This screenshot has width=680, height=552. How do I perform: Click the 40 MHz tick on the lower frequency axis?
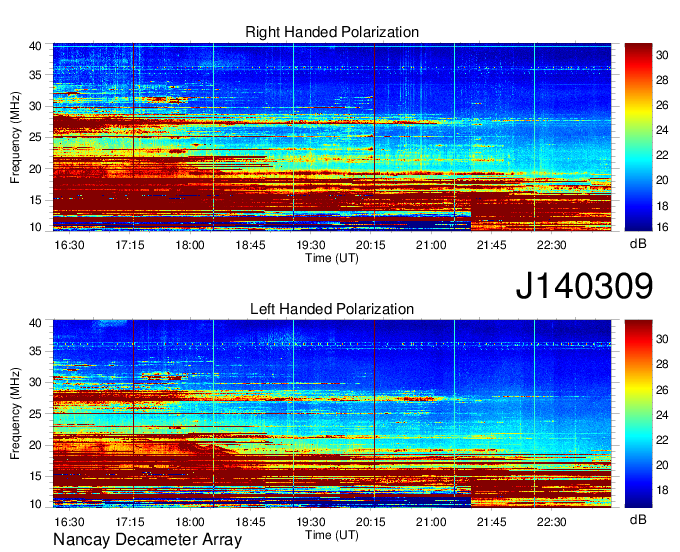coord(35,323)
